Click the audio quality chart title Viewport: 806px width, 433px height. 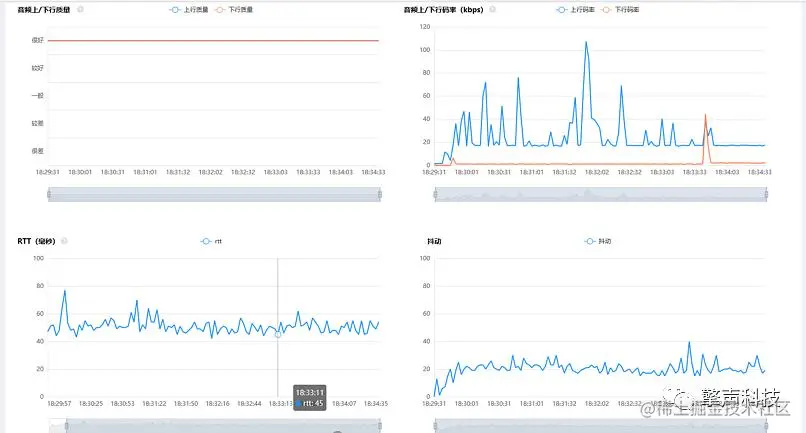point(44,10)
